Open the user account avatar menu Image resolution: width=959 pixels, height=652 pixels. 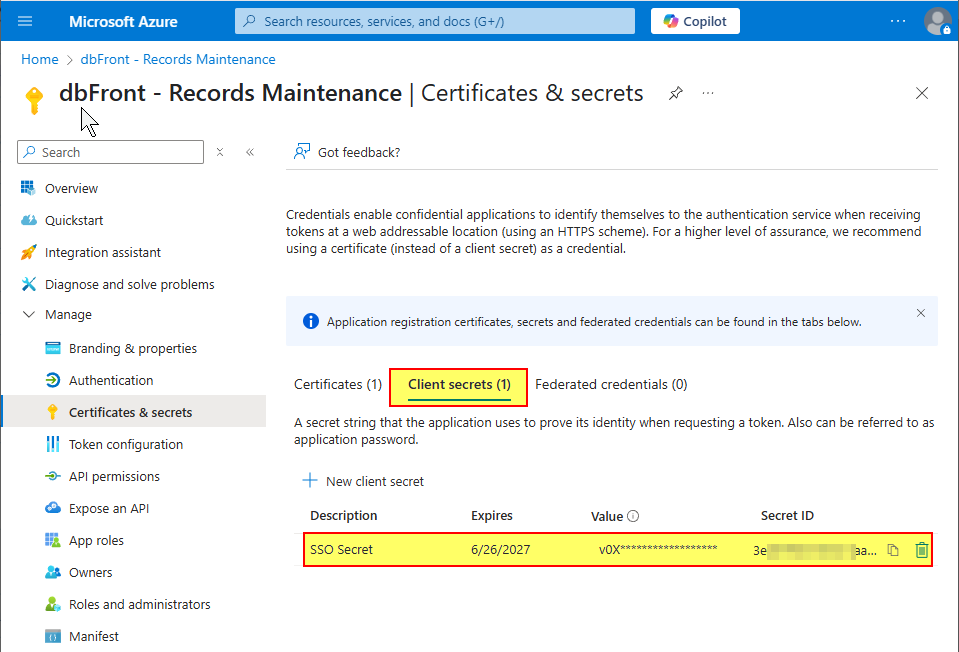(x=937, y=21)
